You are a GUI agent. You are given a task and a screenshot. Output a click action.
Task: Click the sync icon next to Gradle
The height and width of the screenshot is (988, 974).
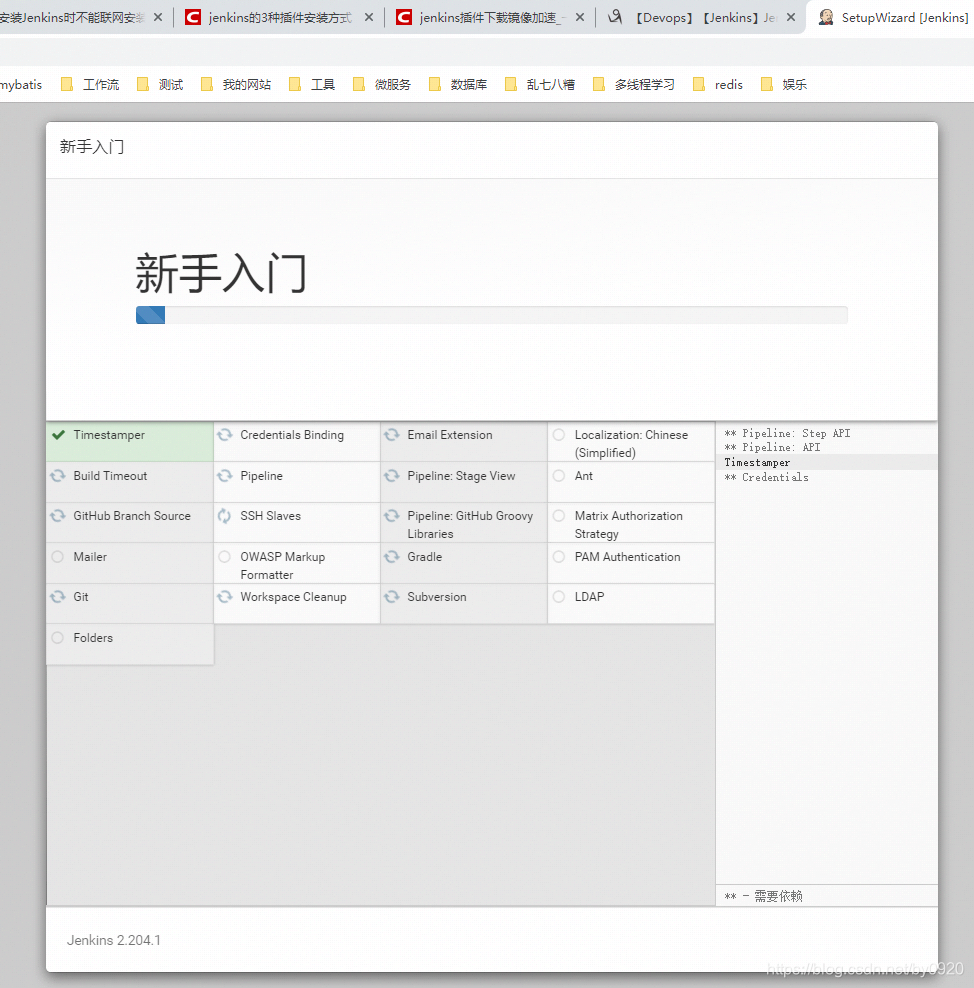[x=392, y=556]
